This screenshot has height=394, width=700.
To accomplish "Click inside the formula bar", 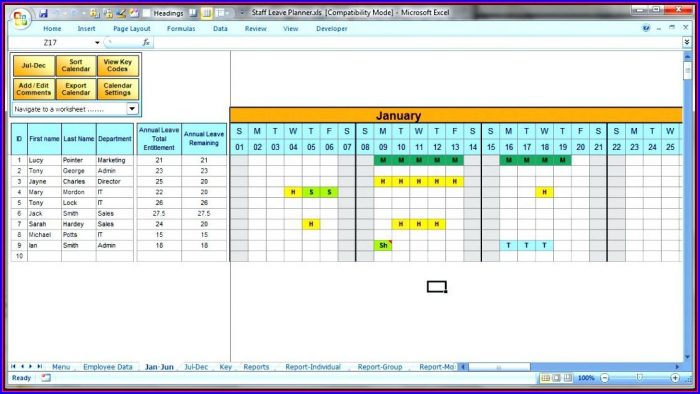I will (417, 43).
